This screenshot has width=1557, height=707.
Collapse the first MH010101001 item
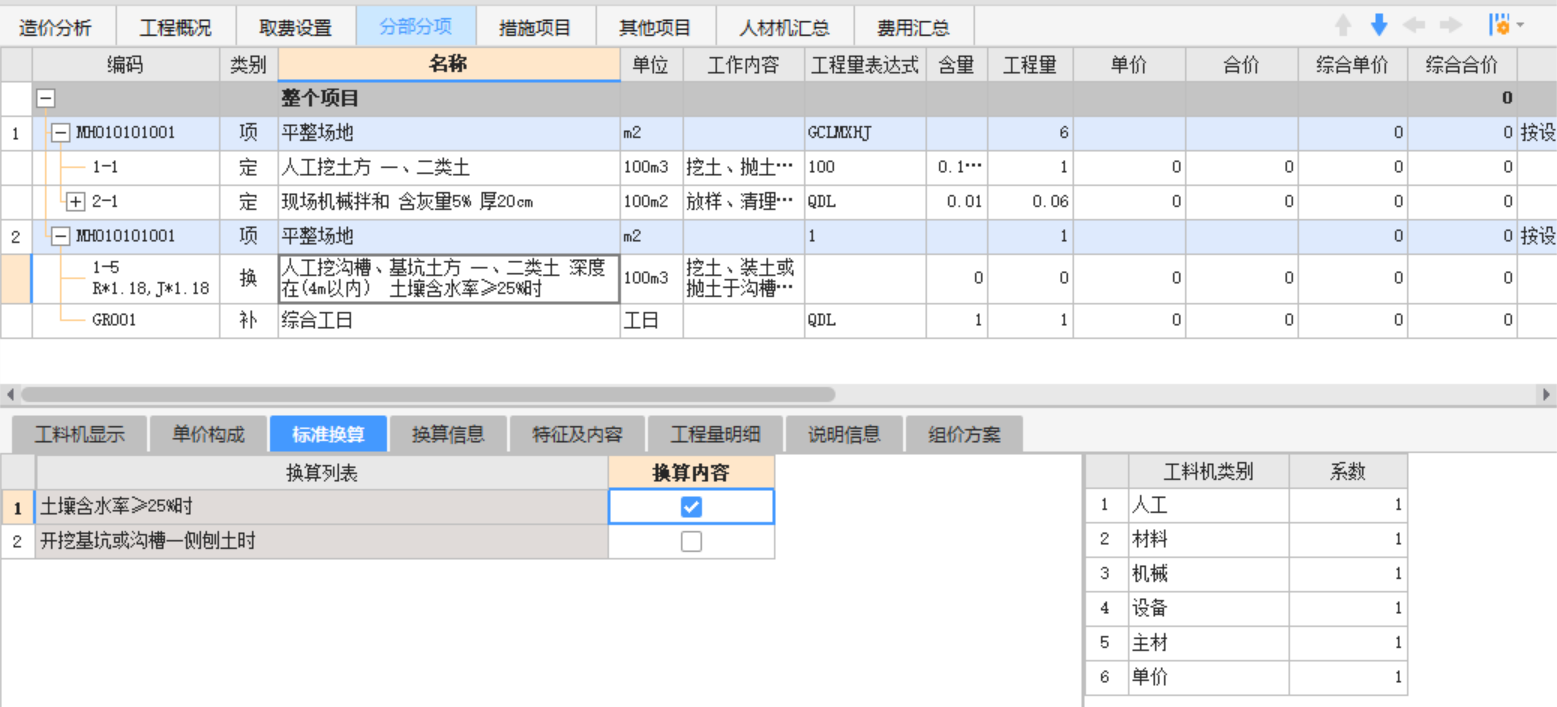pos(61,132)
